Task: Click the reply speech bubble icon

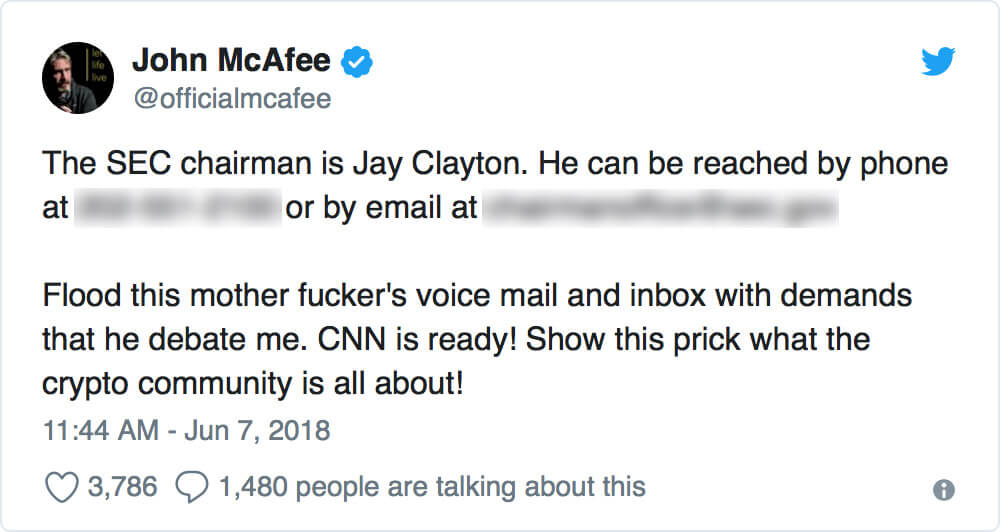Action: click(189, 487)
